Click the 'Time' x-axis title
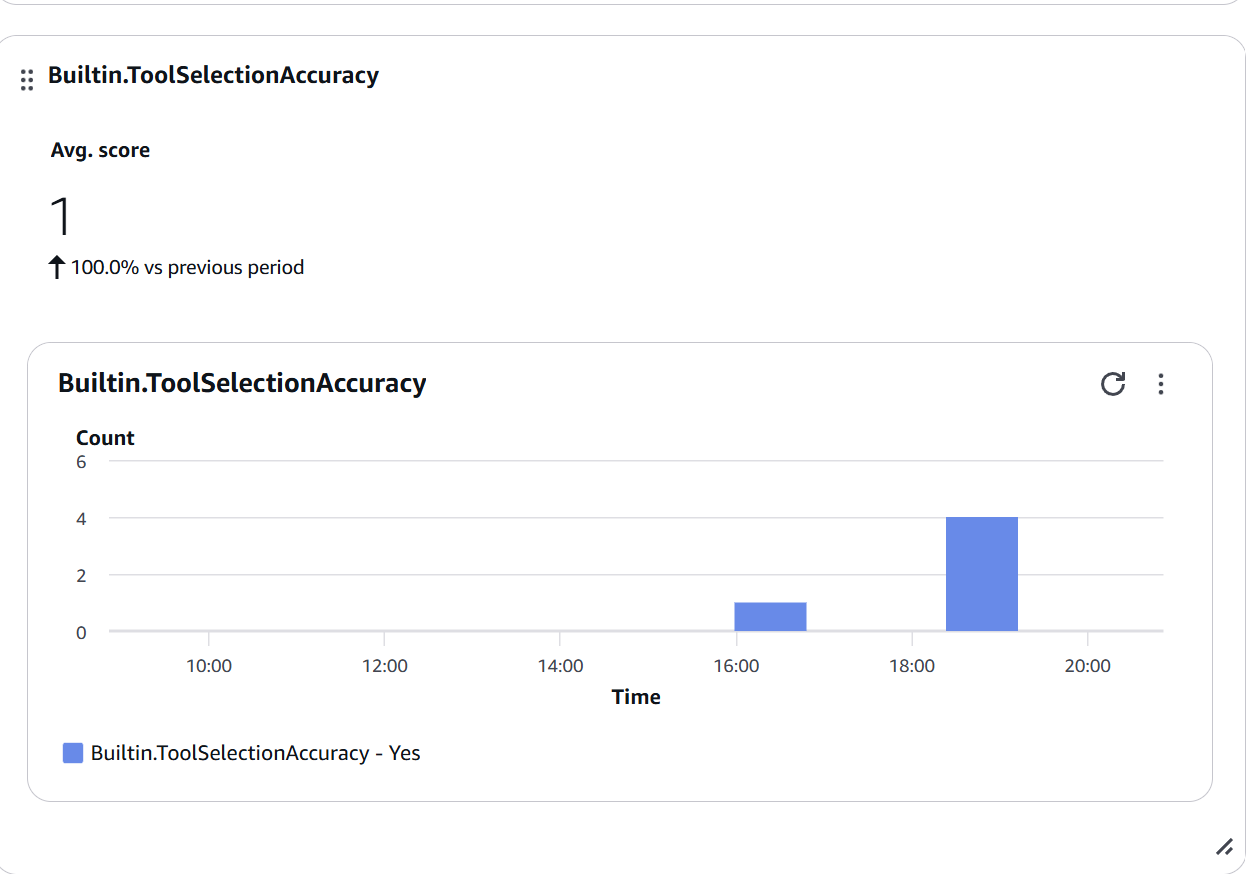This screenshot has width=1249, height=877. pyautogui.click(x=636, y=697)
